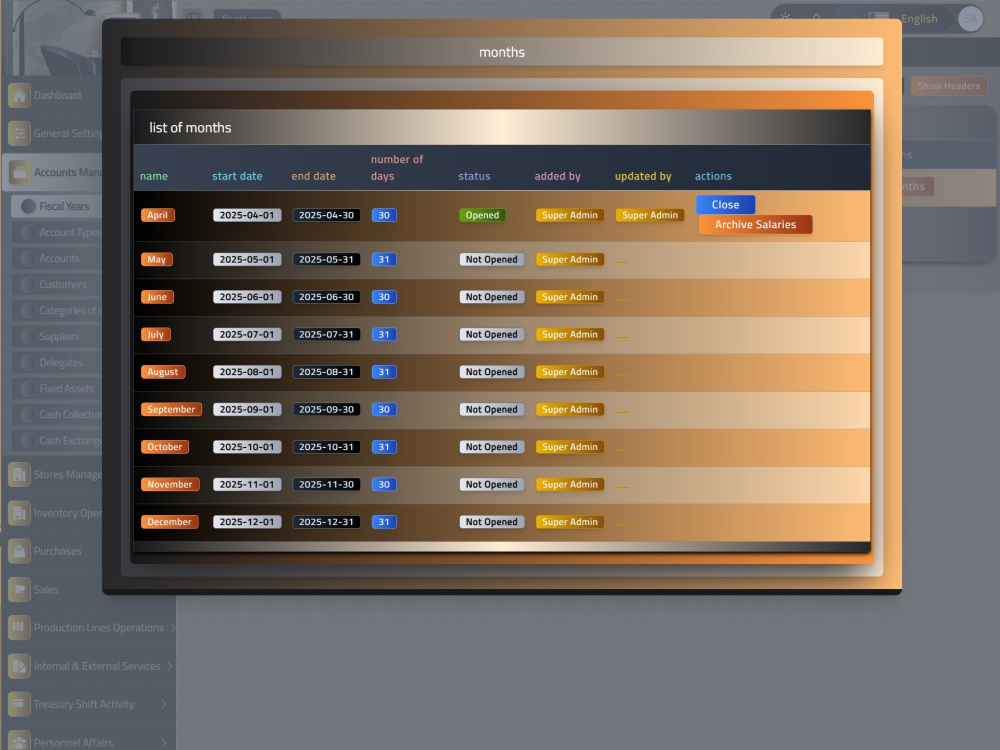Expand Internal & External Services chevron
Viewport: 1000px width, 750px height.
click(x=170, y=666)
